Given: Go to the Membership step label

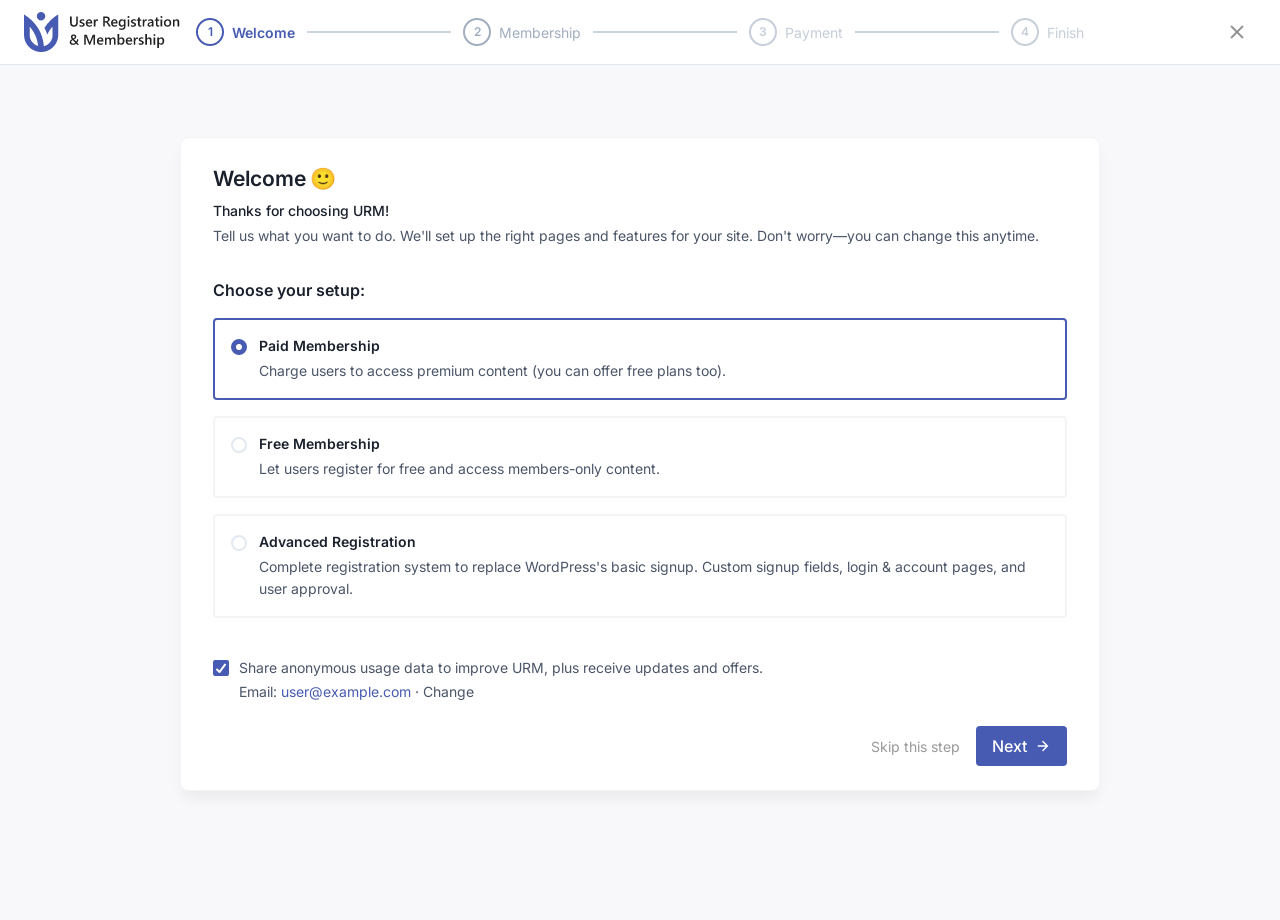Looking at the screenshot, I should [540, 33].
